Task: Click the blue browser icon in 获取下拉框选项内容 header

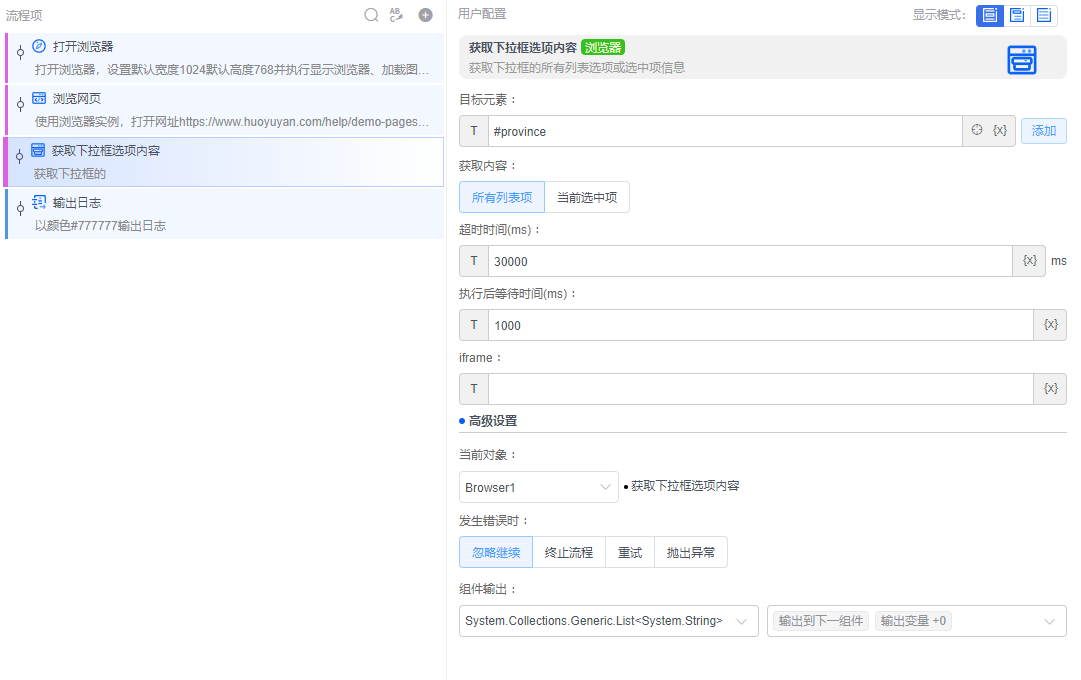Action: click(1021, 58)
